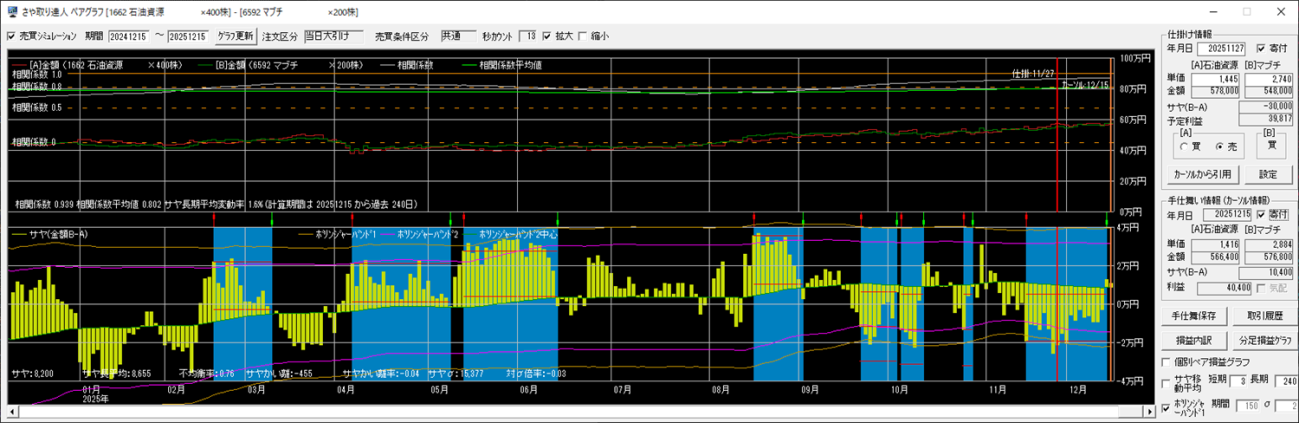This screenshot has width=1299, height=423.
Task: Open the 取引履歴 trade history
Action: click(x=1265, y=316)
